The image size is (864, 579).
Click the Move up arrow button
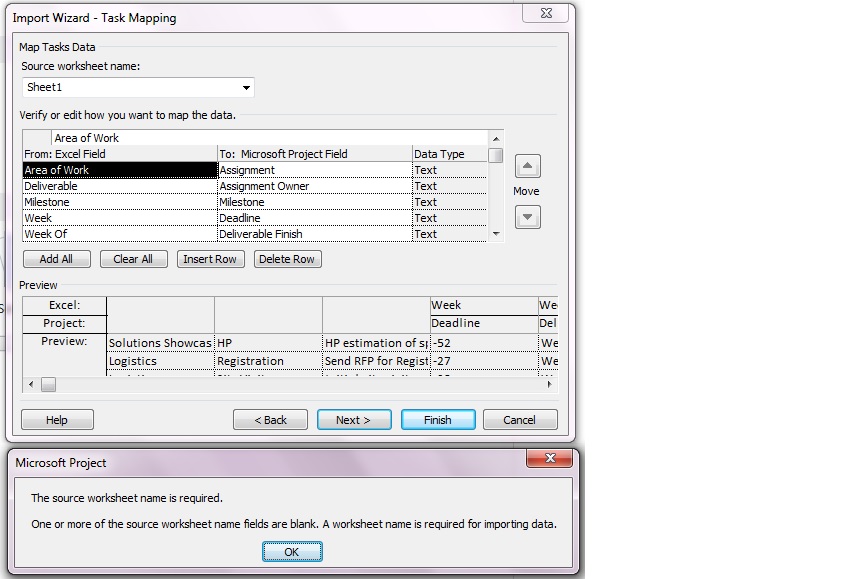click(x=527, y=166)
